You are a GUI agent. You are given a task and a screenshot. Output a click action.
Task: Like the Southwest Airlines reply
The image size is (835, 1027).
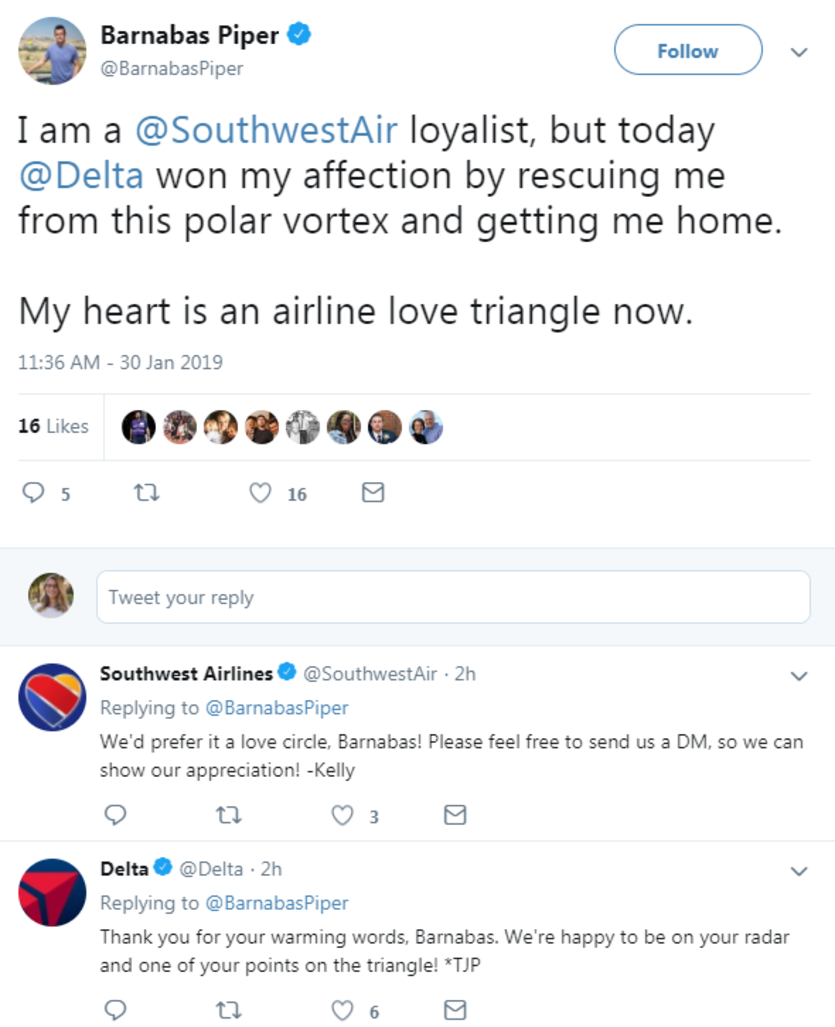343,816
